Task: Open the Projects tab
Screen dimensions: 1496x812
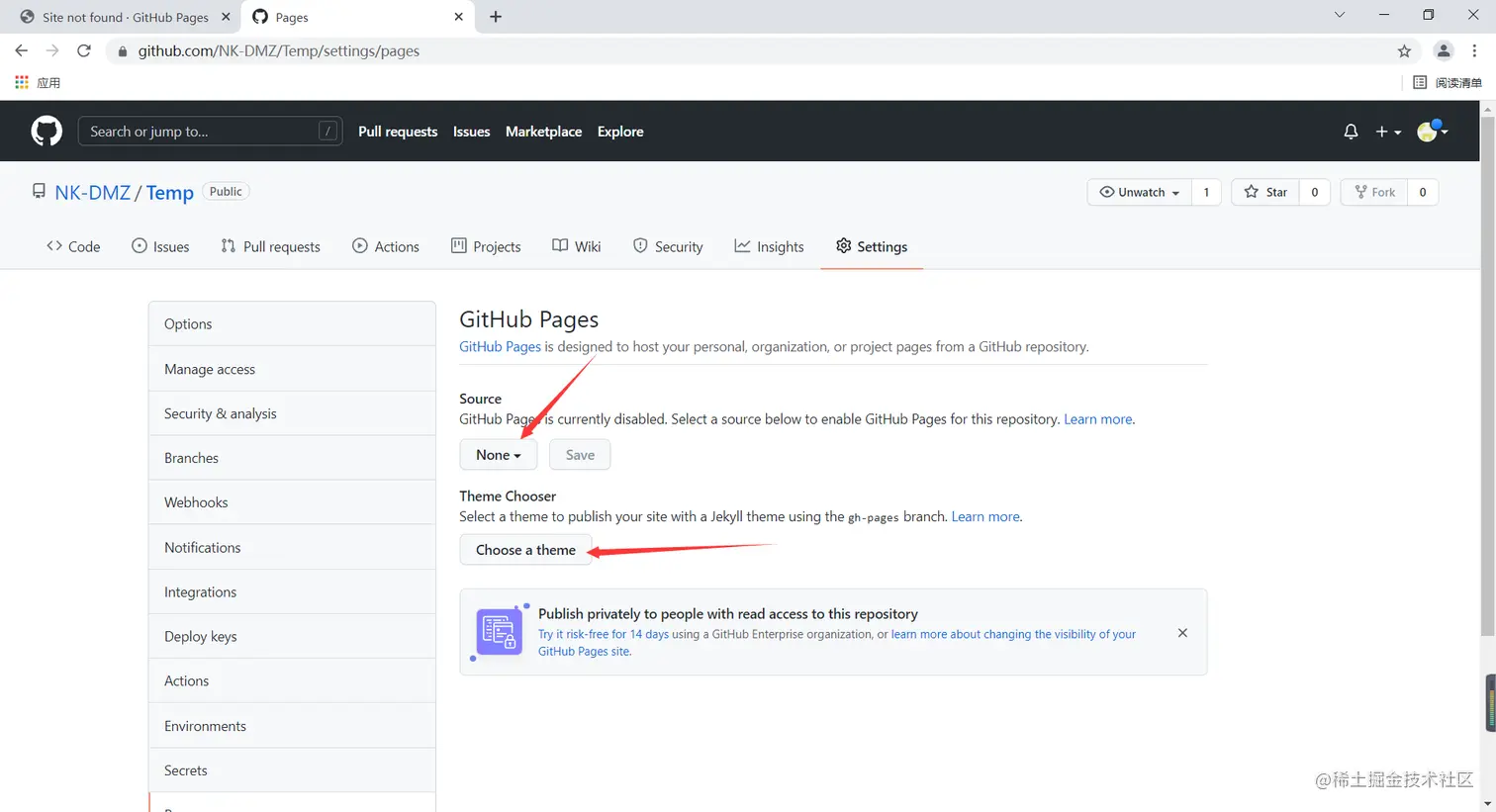Action: point(486,246)
